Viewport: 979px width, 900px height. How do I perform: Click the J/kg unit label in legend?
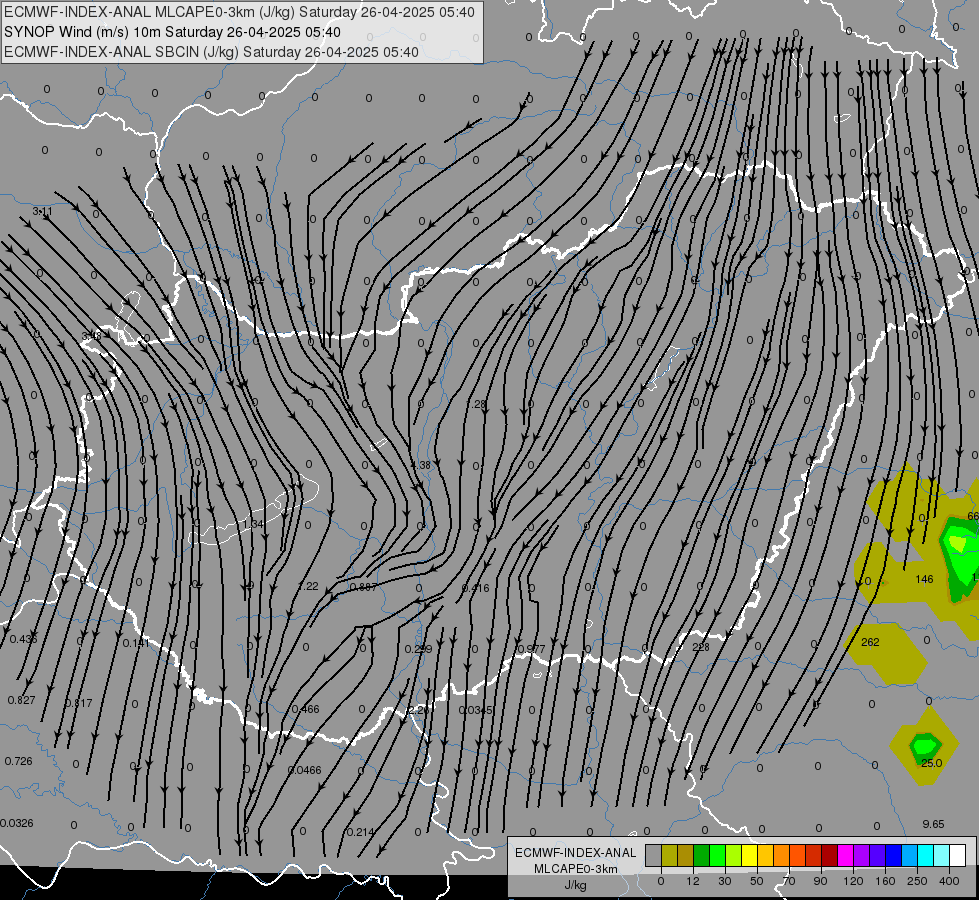pos(576,884)
